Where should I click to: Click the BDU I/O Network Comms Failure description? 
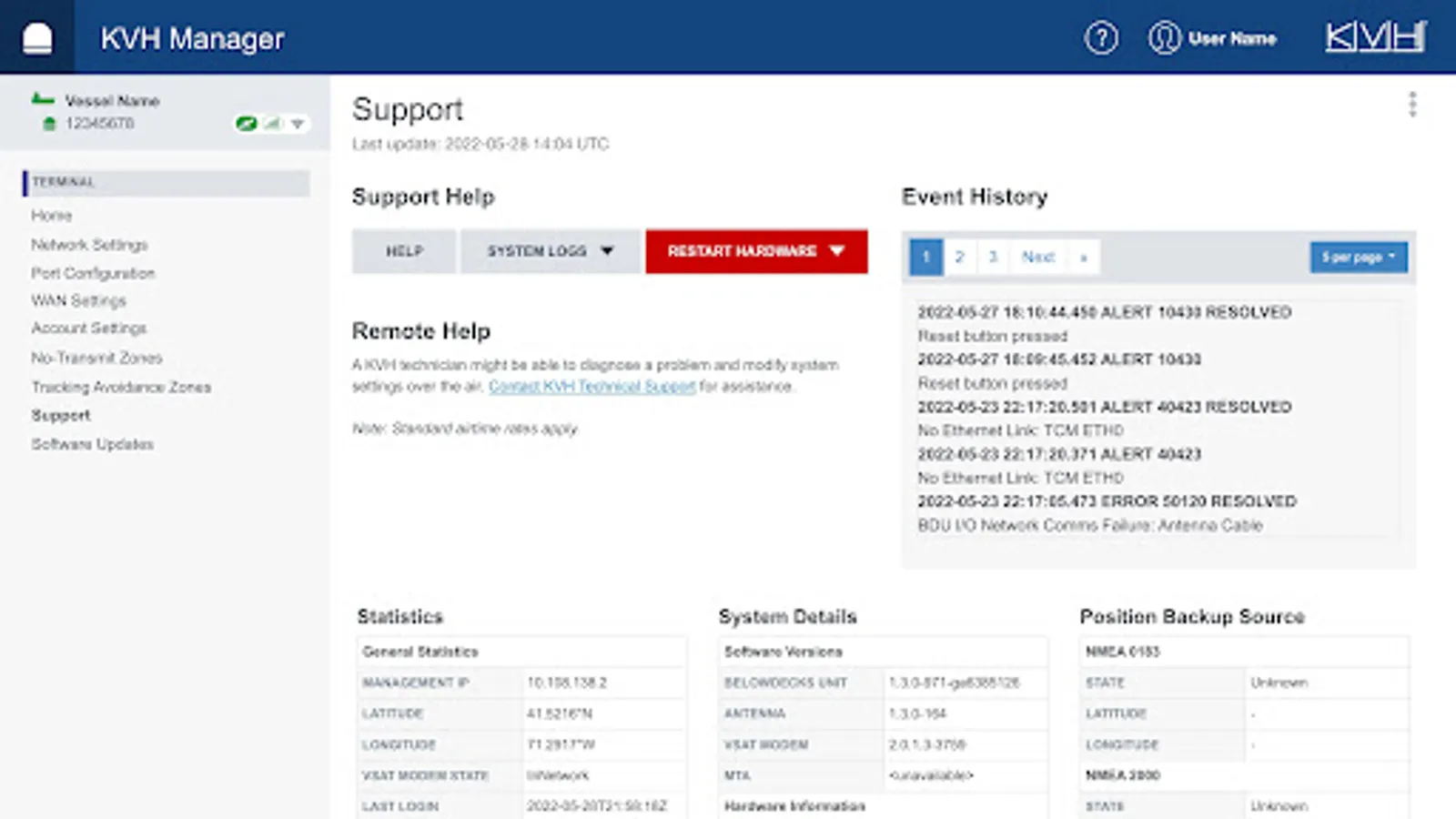[x=1090, y=525]
